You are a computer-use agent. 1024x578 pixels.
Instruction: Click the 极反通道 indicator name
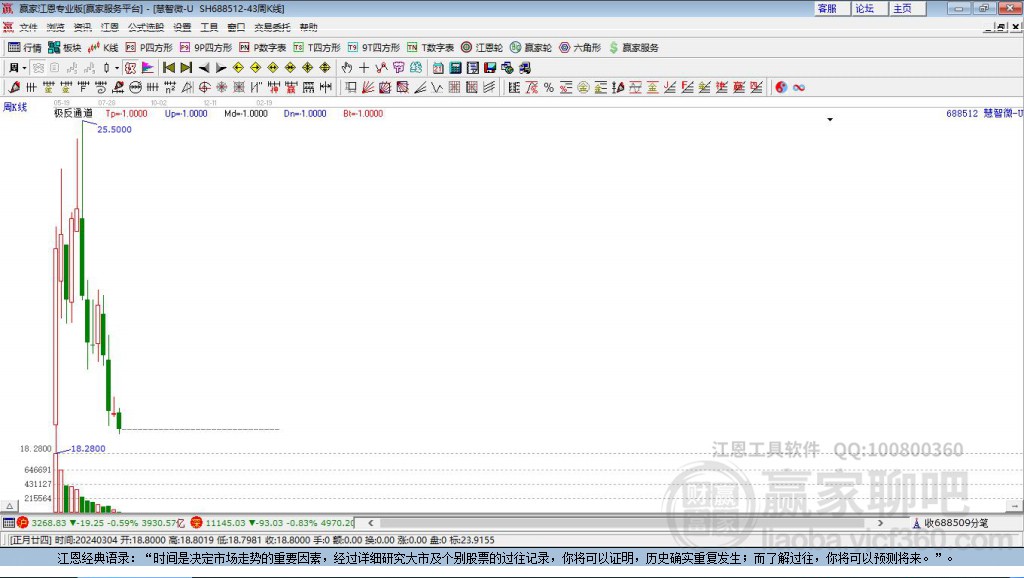coord(73,113)
